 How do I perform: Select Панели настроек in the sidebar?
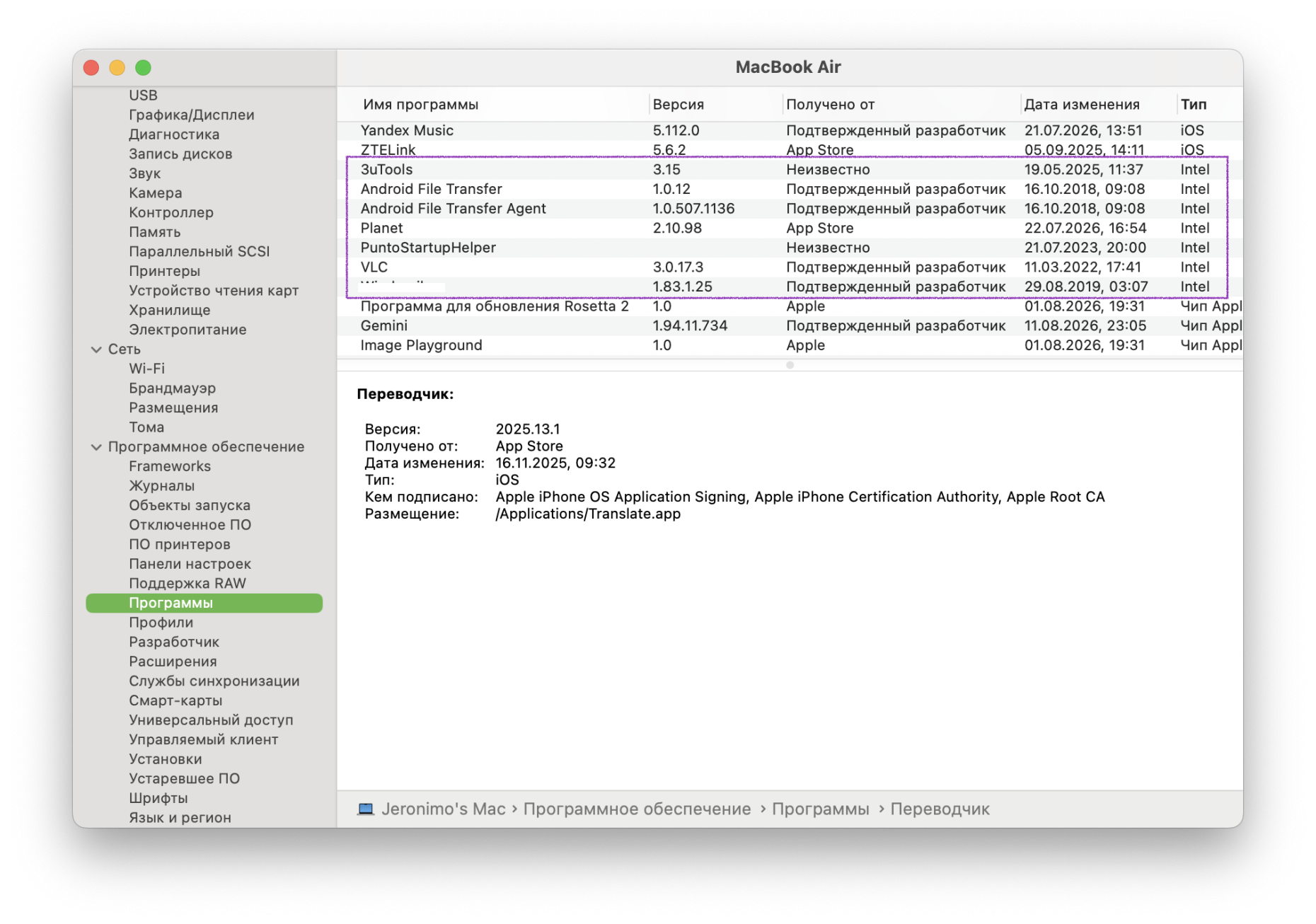190,564
